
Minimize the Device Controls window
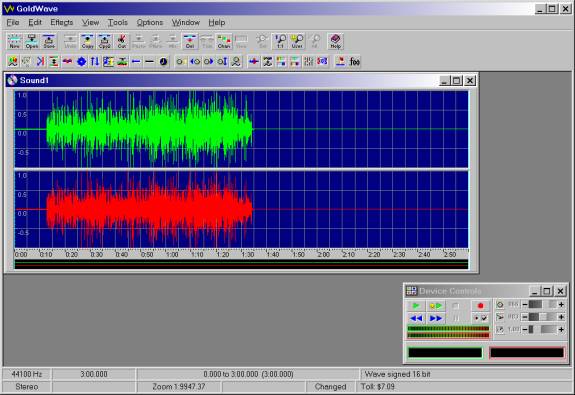tap(534, 291)
